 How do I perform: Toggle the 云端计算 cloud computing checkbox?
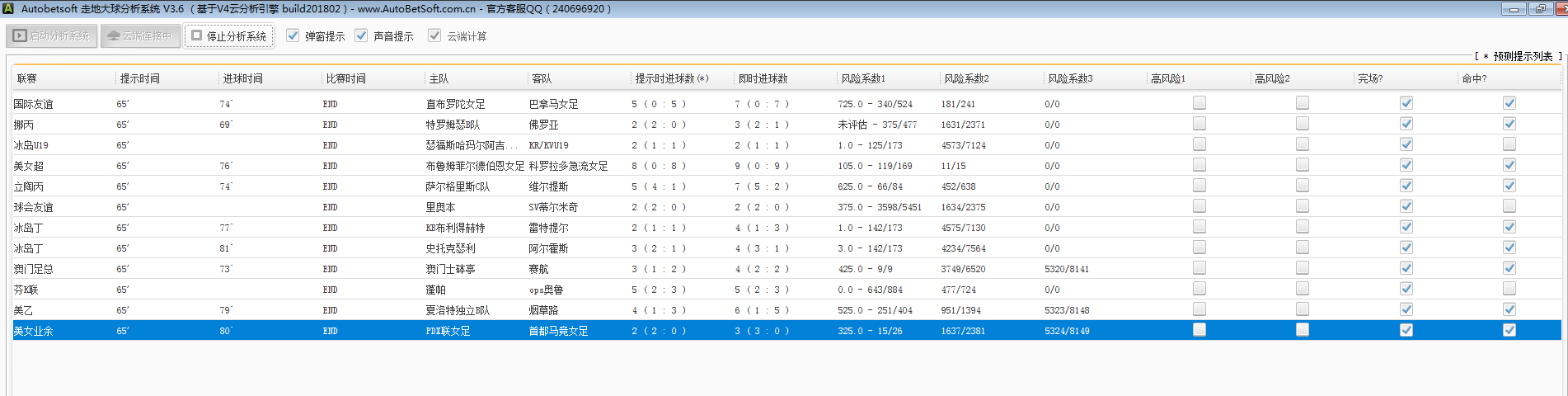tap(434, 35)
